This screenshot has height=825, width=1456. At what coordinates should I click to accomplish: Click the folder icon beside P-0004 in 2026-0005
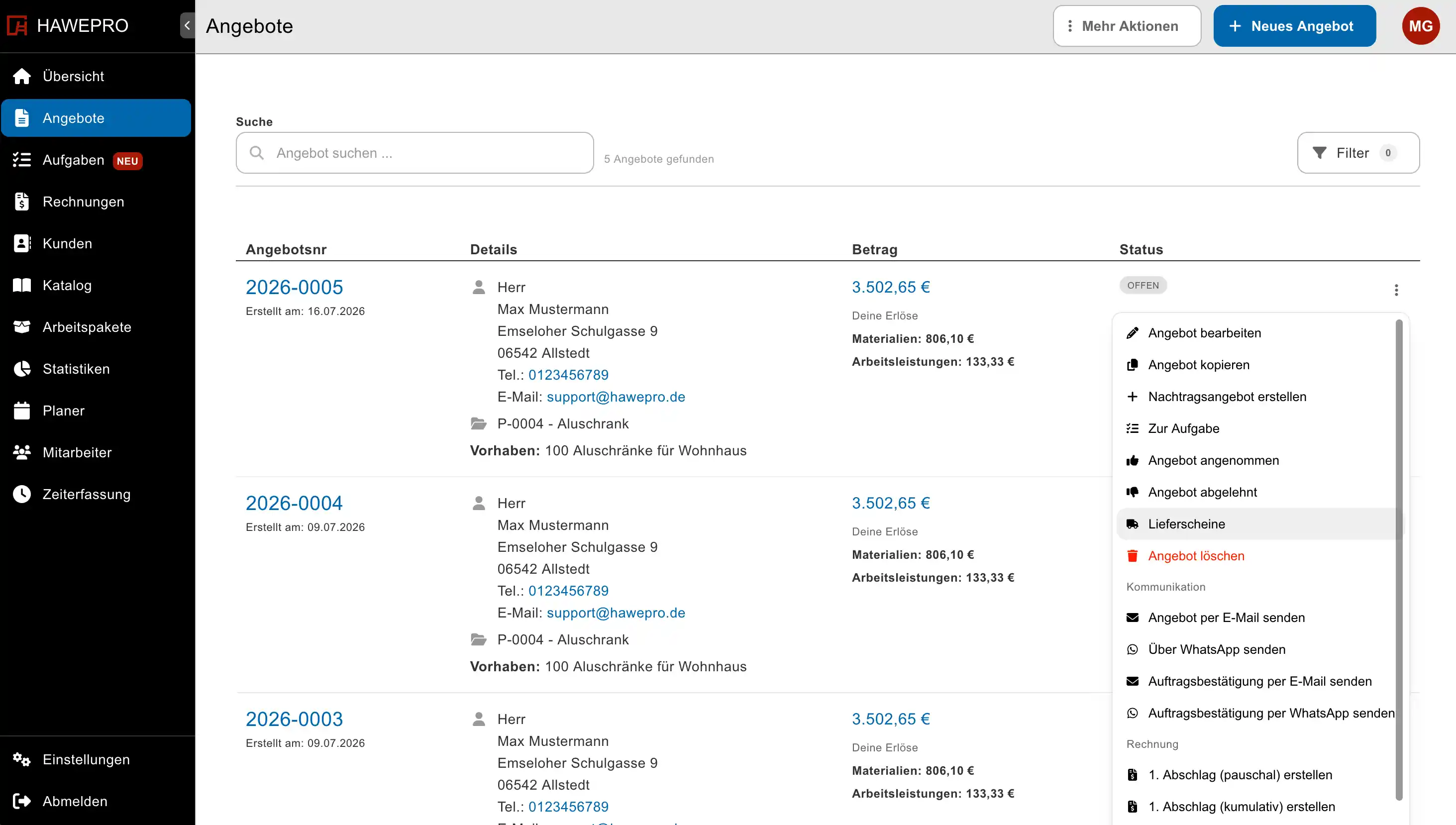[x=479, y=424]
